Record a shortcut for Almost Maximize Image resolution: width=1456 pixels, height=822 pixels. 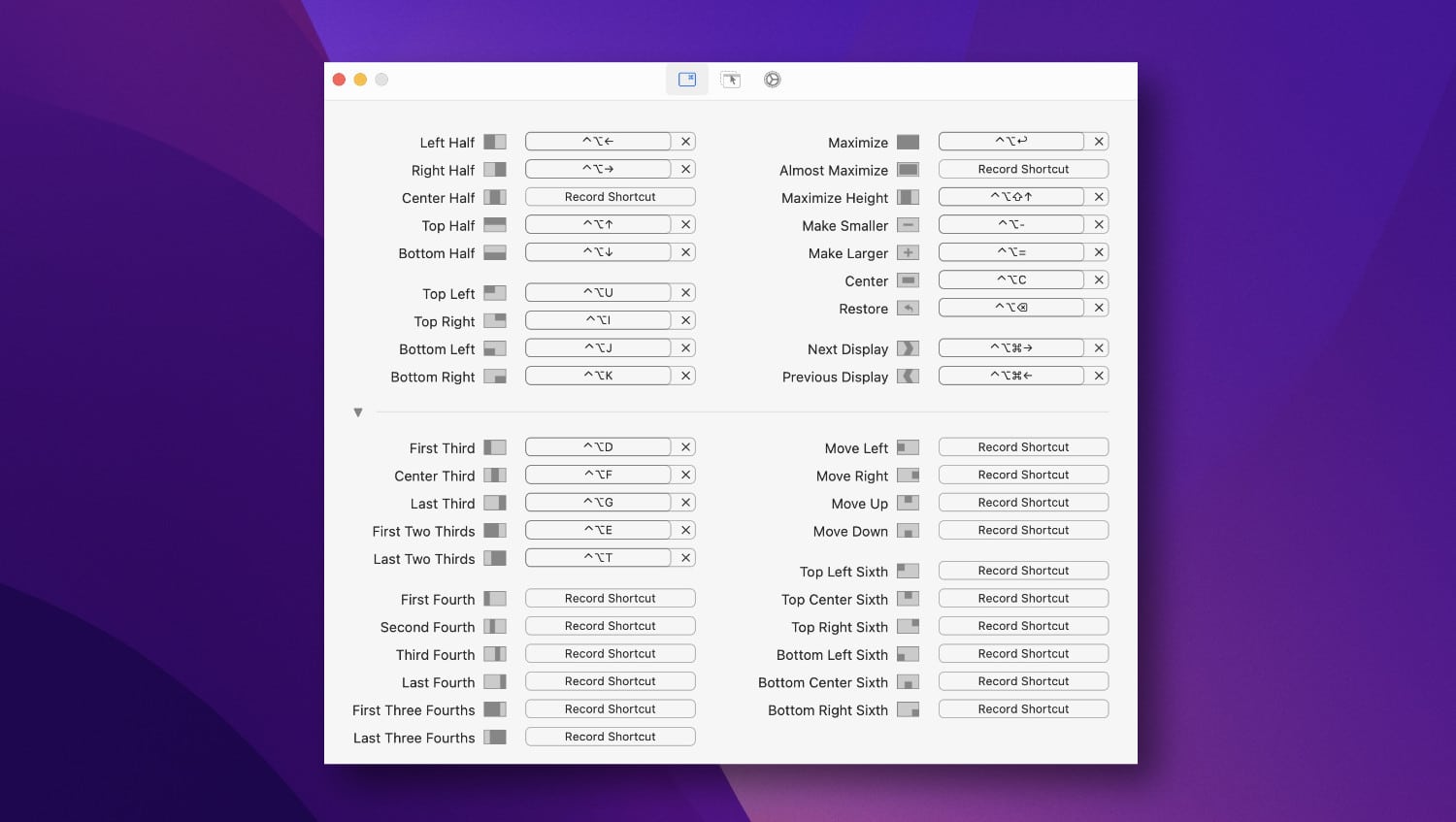[x=1023, y=169]
